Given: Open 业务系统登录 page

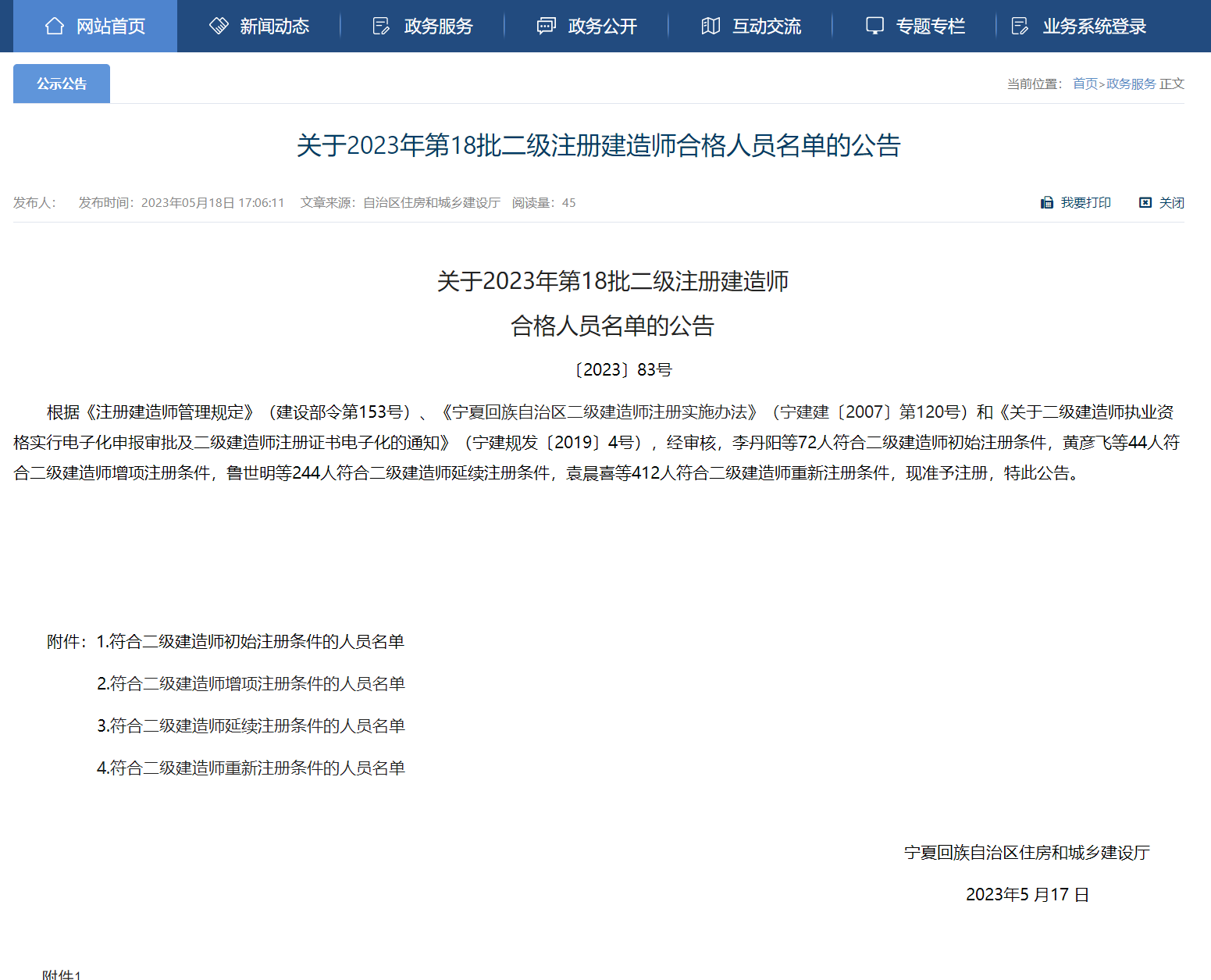Looking at the screenshot, I should [1095, 27].
